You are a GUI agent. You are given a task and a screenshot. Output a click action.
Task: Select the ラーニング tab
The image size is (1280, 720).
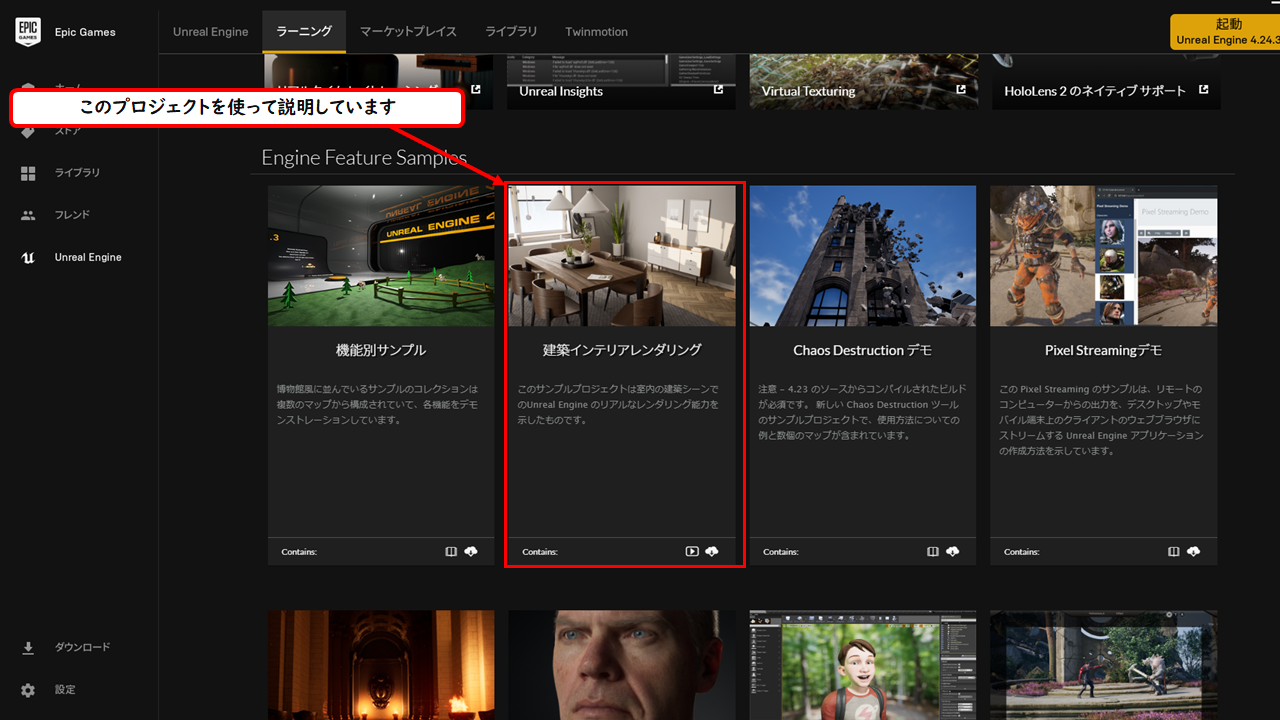click(304, 32)
